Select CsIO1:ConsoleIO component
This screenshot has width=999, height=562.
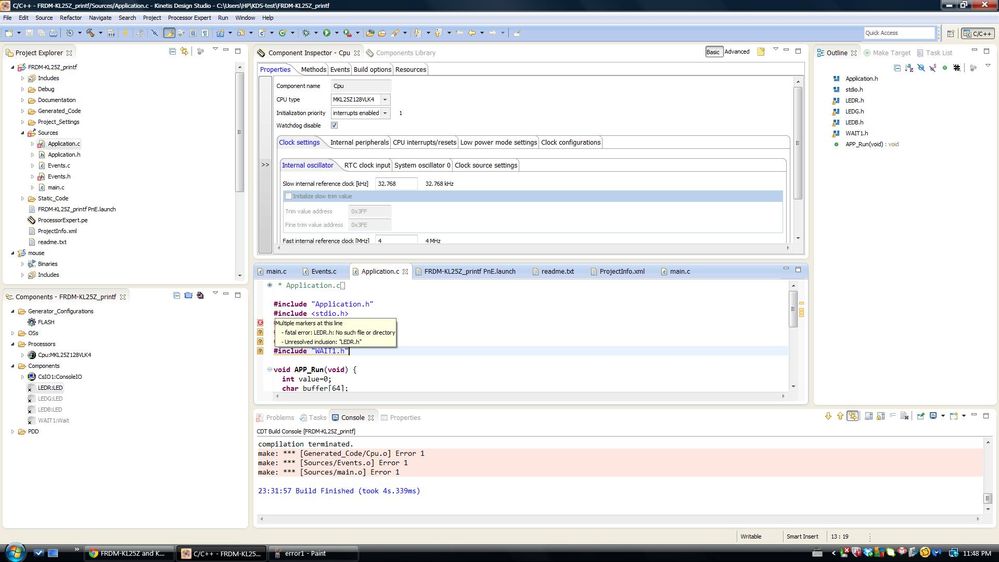coord(59,377)
